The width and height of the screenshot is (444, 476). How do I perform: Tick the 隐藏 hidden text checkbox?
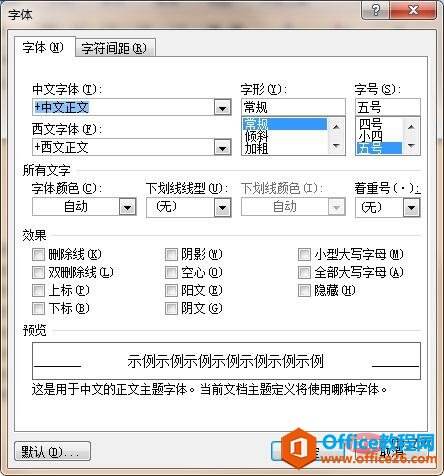(304, 290)
